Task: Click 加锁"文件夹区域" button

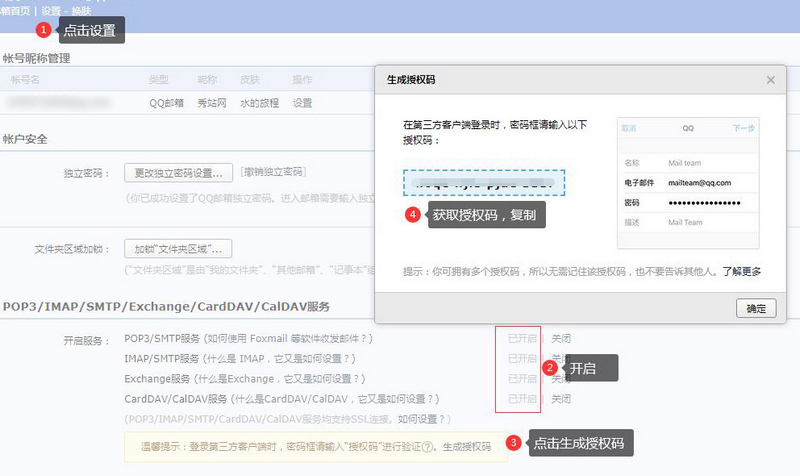Action: point(179,248)
